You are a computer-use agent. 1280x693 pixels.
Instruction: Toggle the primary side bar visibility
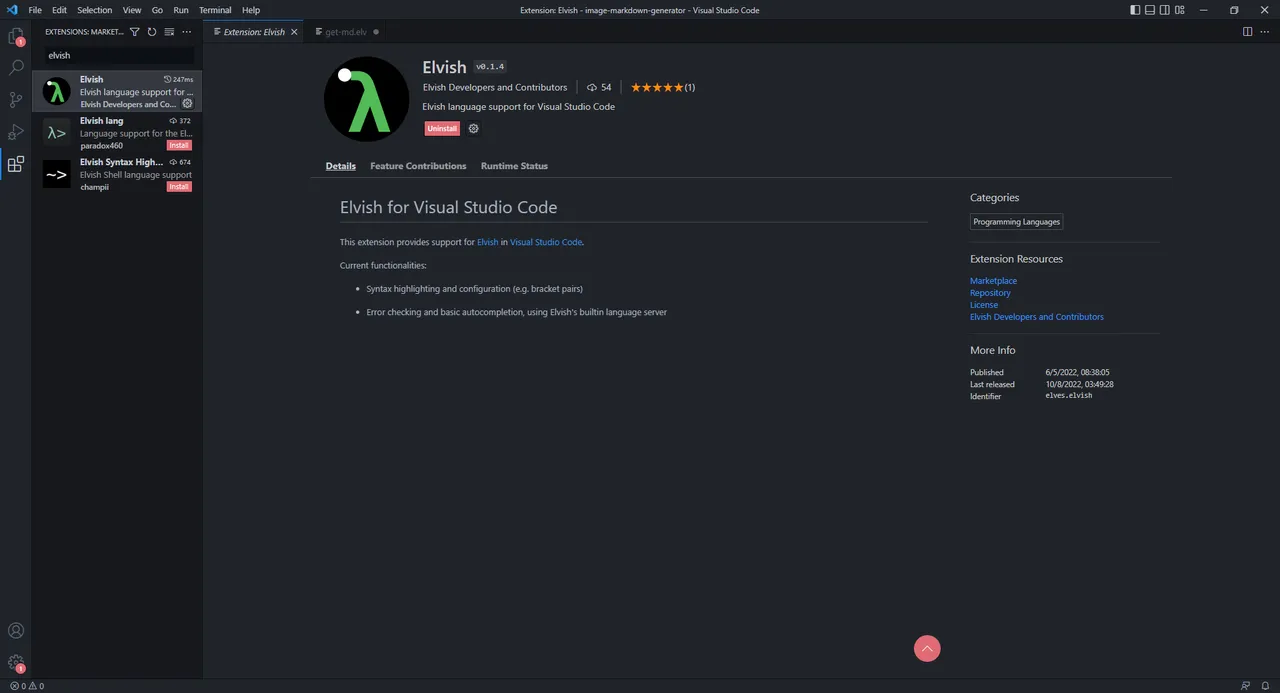point(1135,10)
